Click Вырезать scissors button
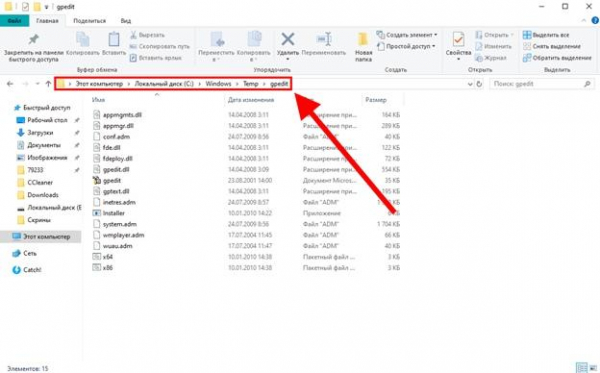600x373 pixels. click(147, 35)
